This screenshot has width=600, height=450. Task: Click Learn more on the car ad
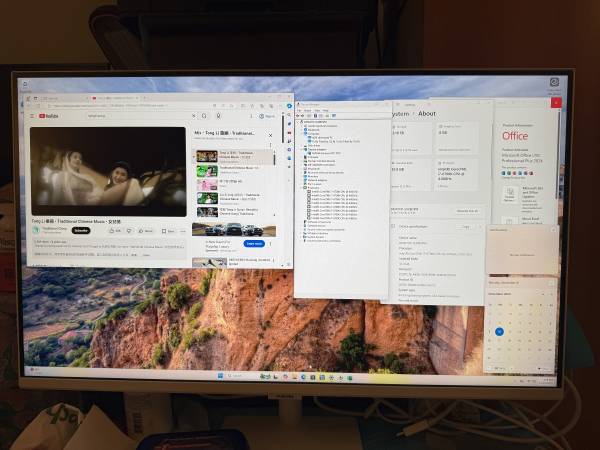tap(254, 243)
